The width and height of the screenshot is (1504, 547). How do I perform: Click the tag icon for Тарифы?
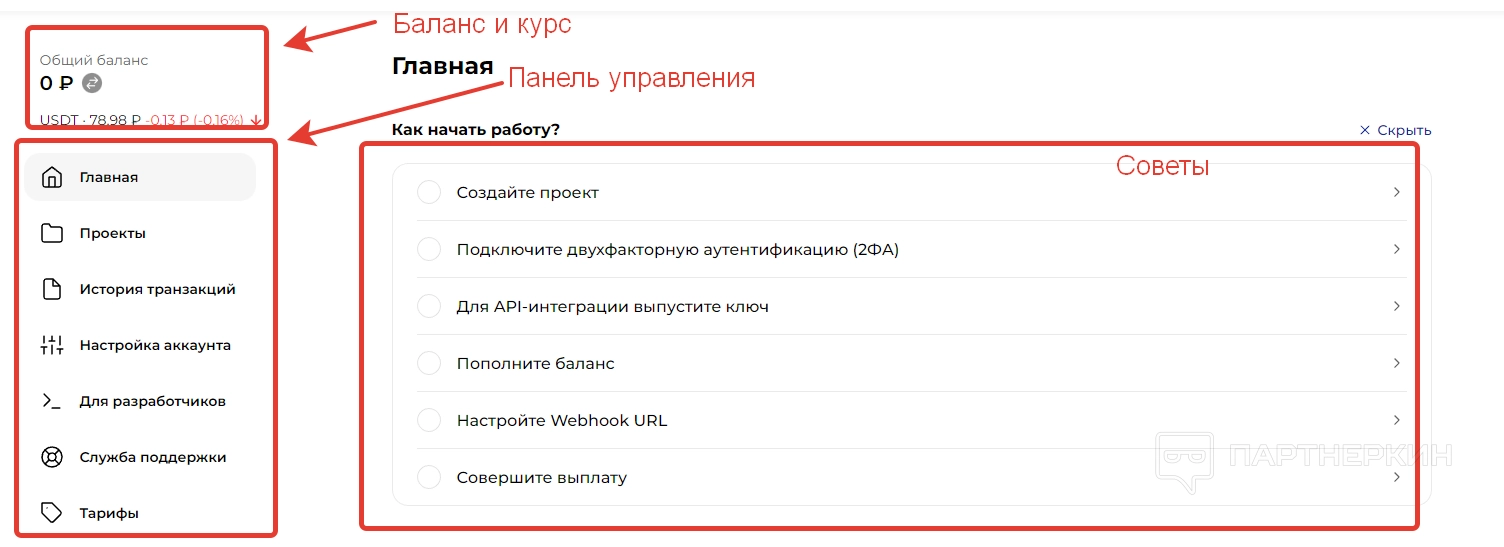[52, 513]
